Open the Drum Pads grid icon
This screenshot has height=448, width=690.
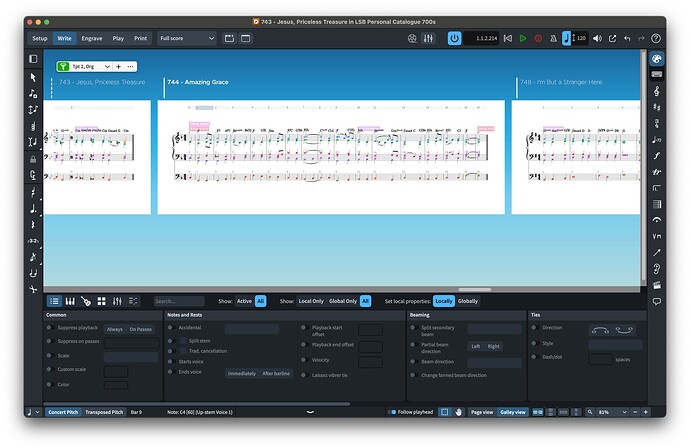102,301
